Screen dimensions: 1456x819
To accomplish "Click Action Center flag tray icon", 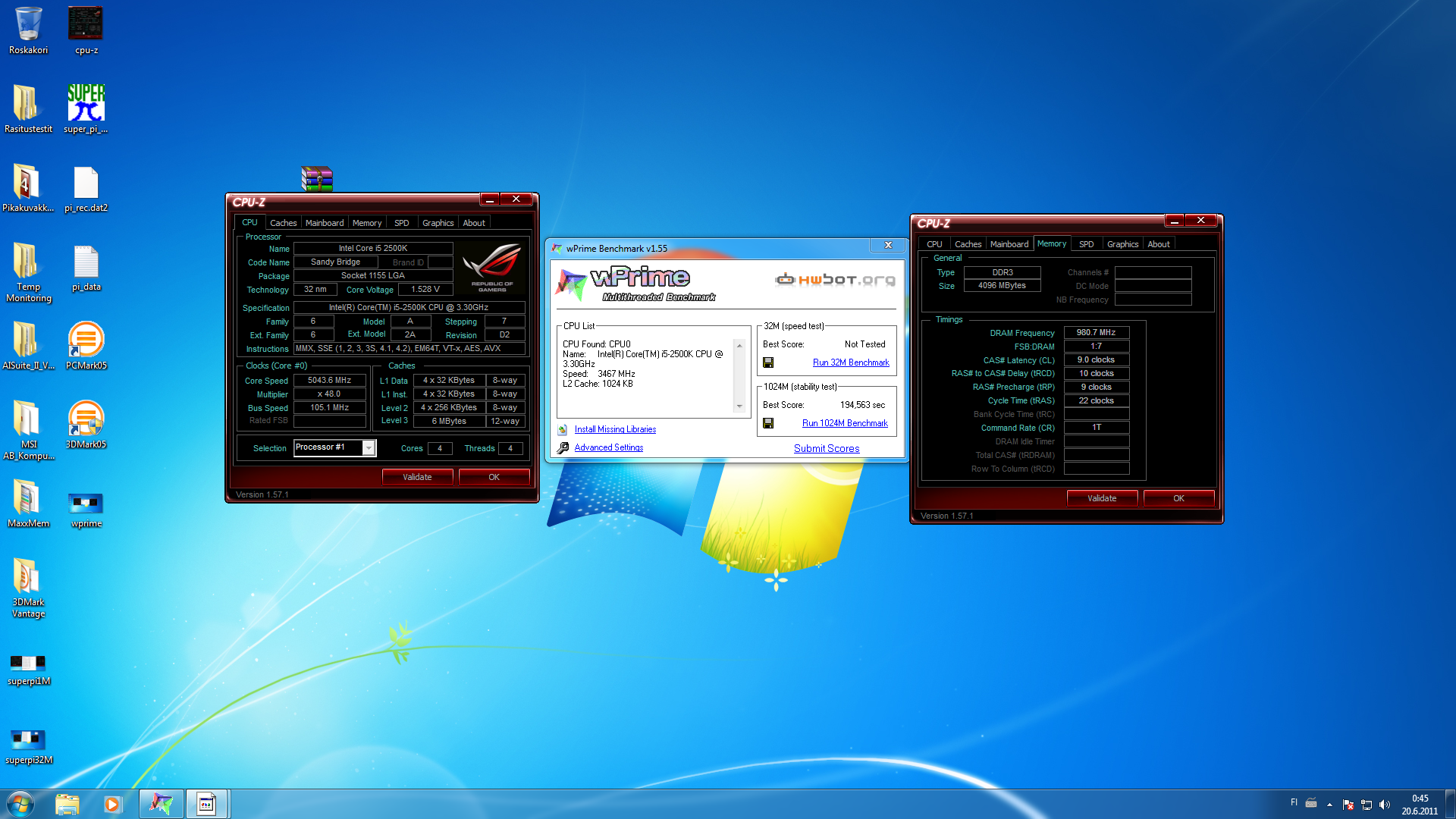I will click(x=1348, y=805).
